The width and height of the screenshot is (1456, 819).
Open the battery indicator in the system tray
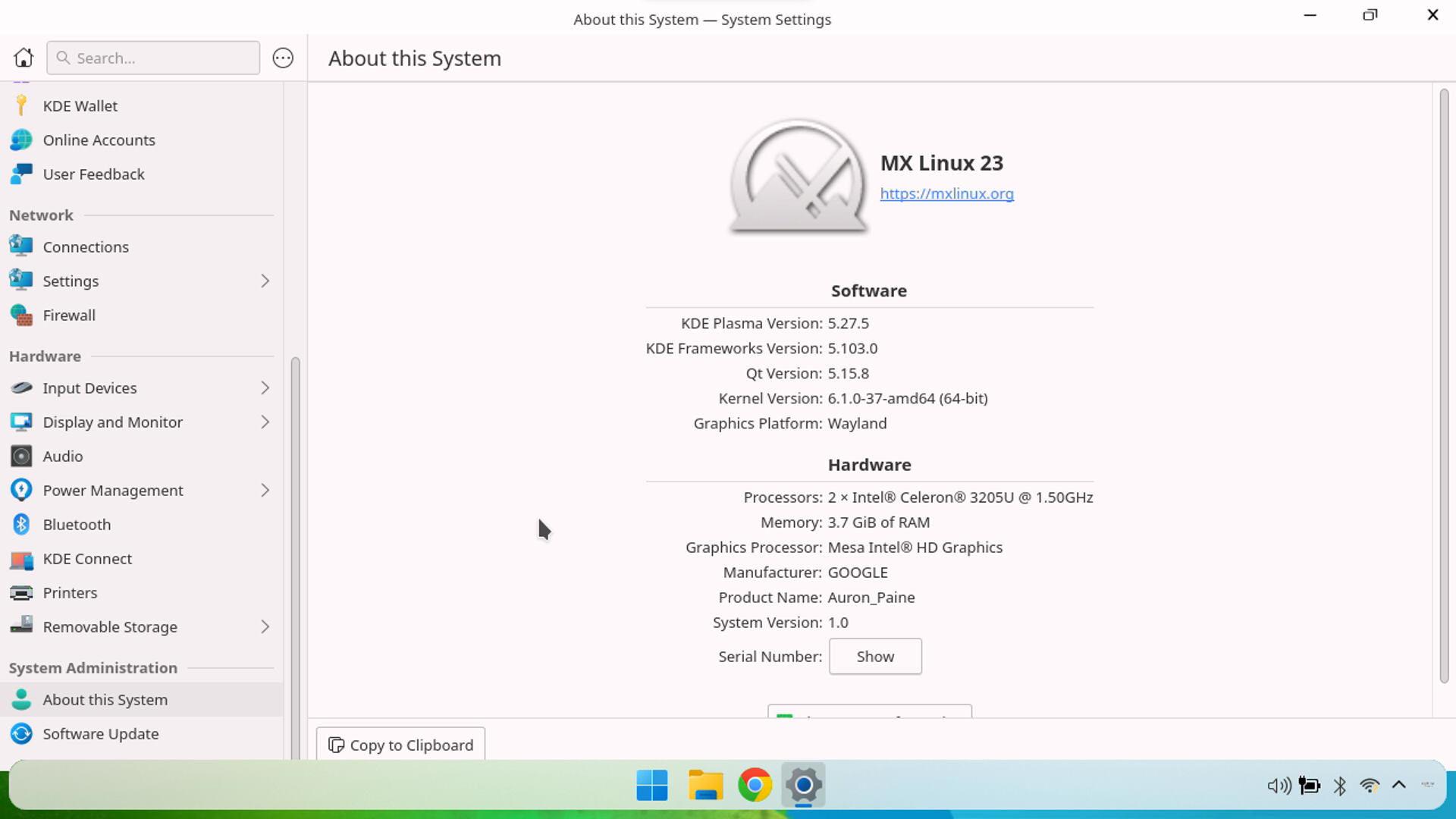point(1310,786)
